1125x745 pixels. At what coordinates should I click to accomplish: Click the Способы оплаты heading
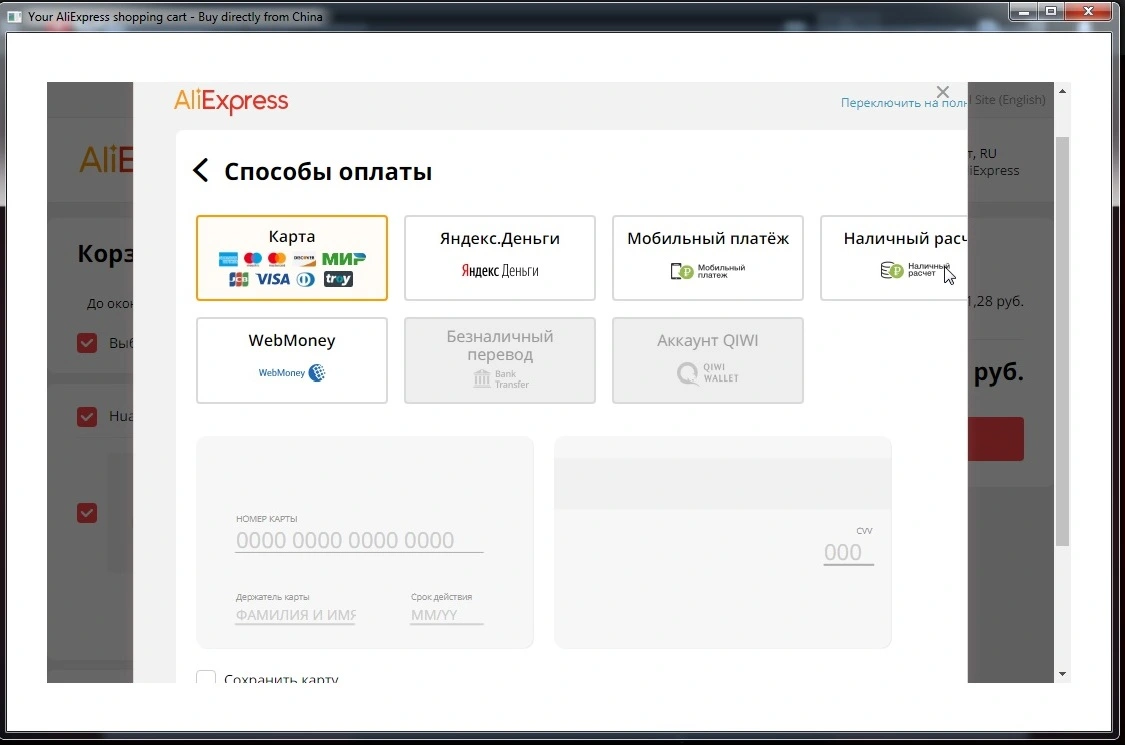pos(328,172)
